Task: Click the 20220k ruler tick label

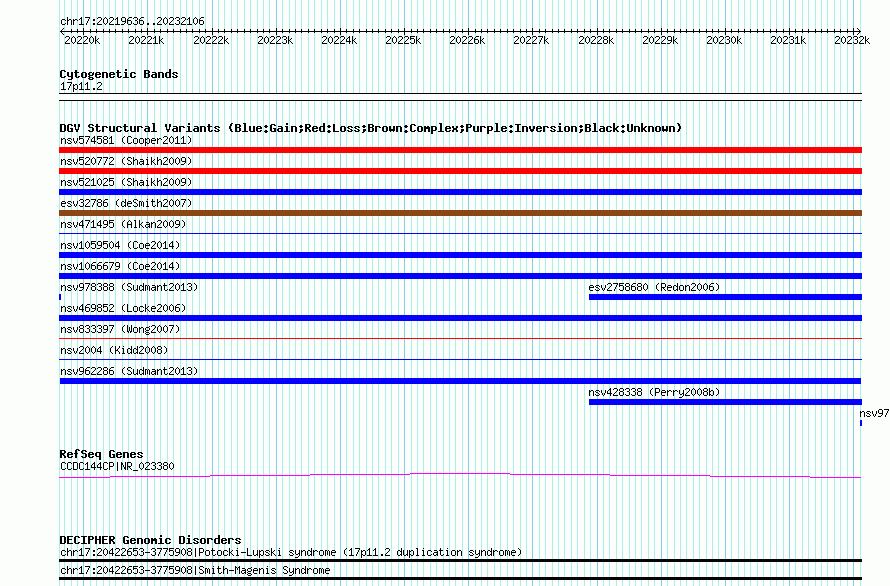Action: tap(82, 40)
